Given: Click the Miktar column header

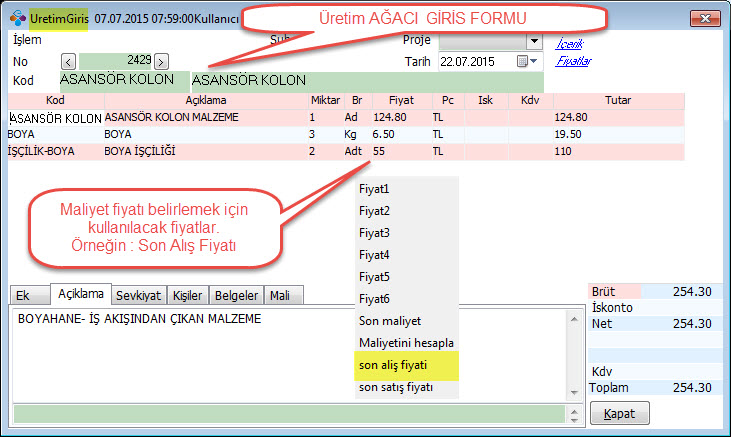Looking at the screenshot, I should coord(325,100).
